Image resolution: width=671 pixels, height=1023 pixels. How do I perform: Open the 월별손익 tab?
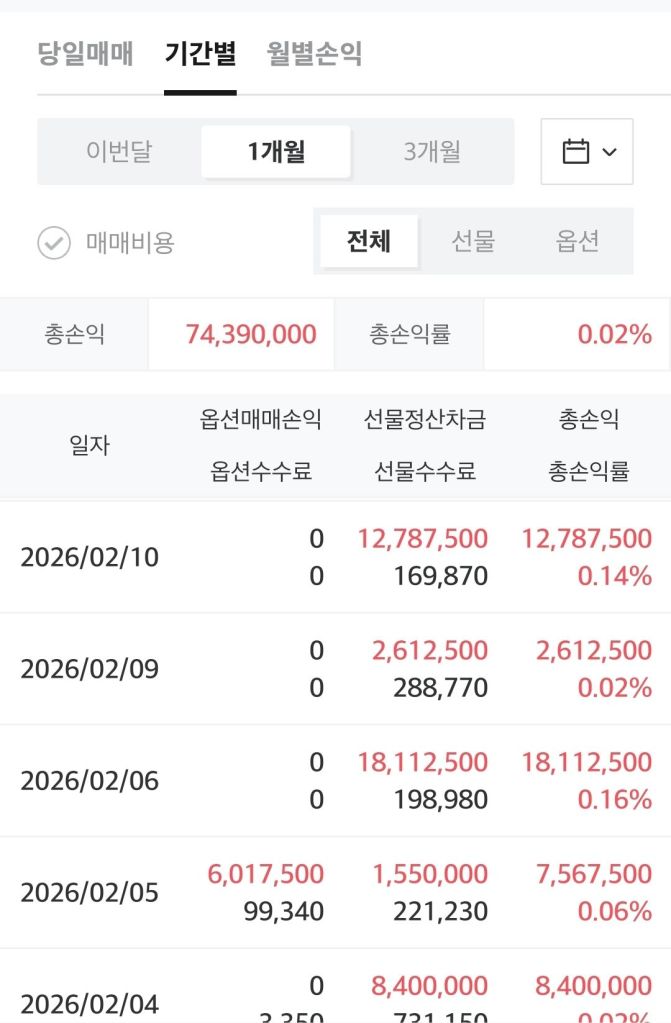(x=314, y=53)
